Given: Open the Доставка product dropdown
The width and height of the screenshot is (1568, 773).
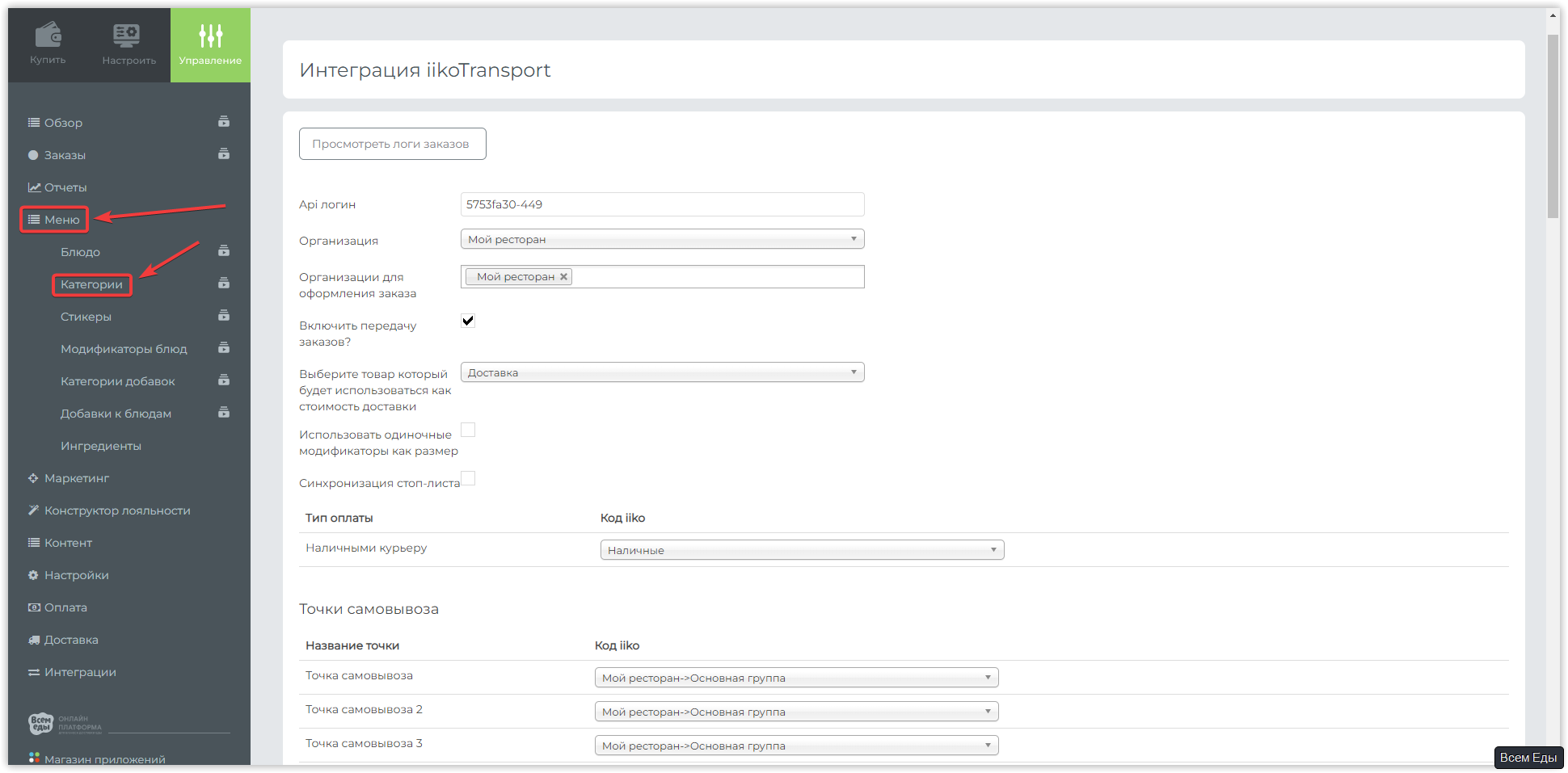Looking at the screenshot, I should [x=662, y=372].
